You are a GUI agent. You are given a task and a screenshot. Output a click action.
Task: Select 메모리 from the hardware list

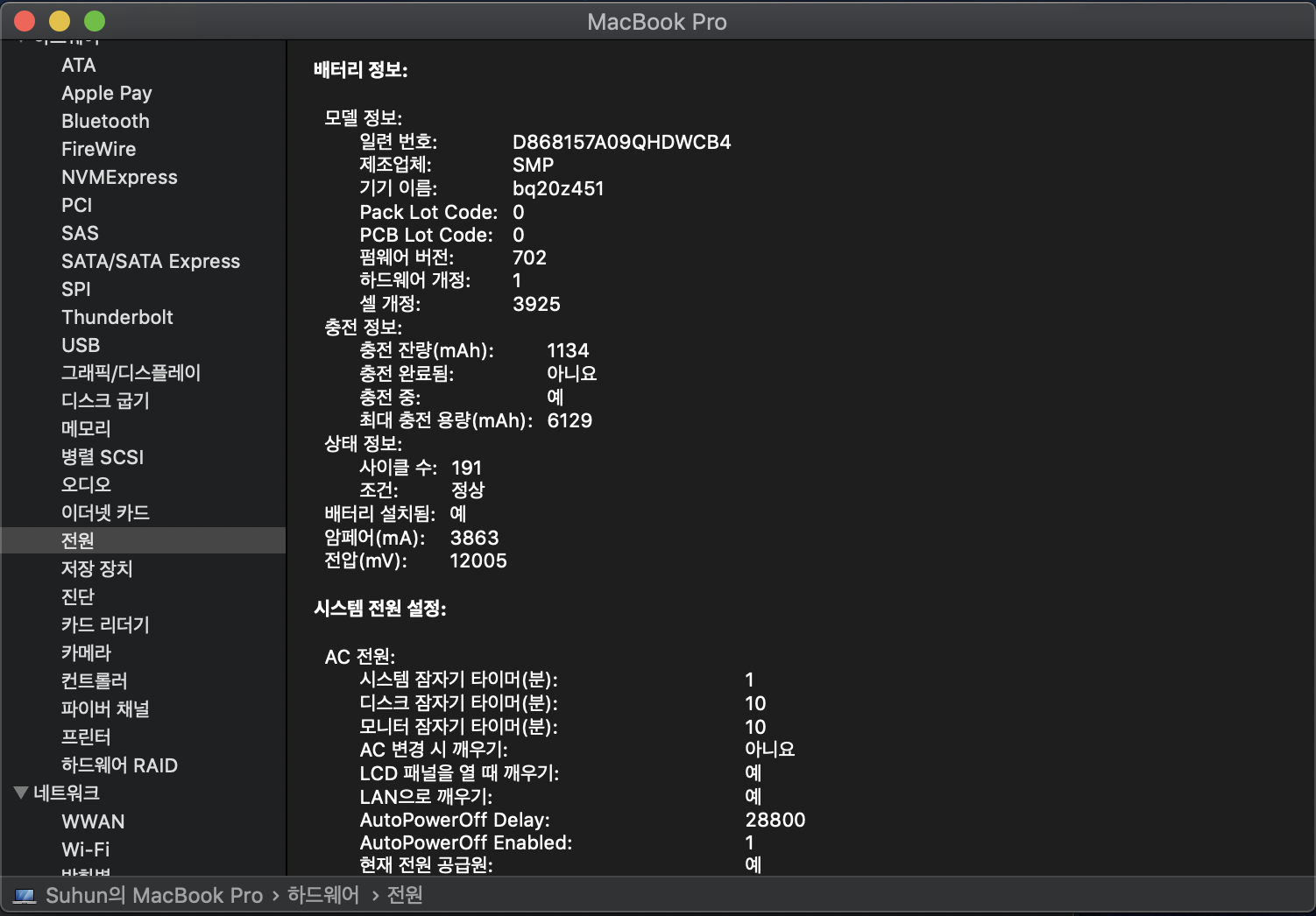pos(86,429)
